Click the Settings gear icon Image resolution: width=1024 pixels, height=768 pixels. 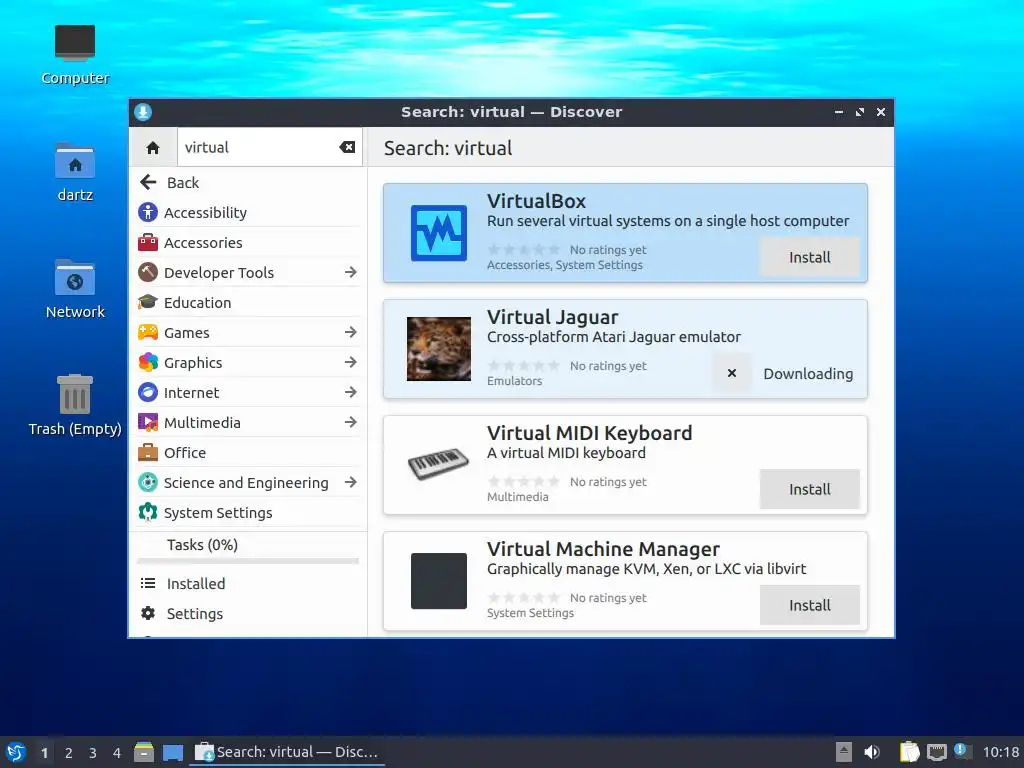point(148,613)
